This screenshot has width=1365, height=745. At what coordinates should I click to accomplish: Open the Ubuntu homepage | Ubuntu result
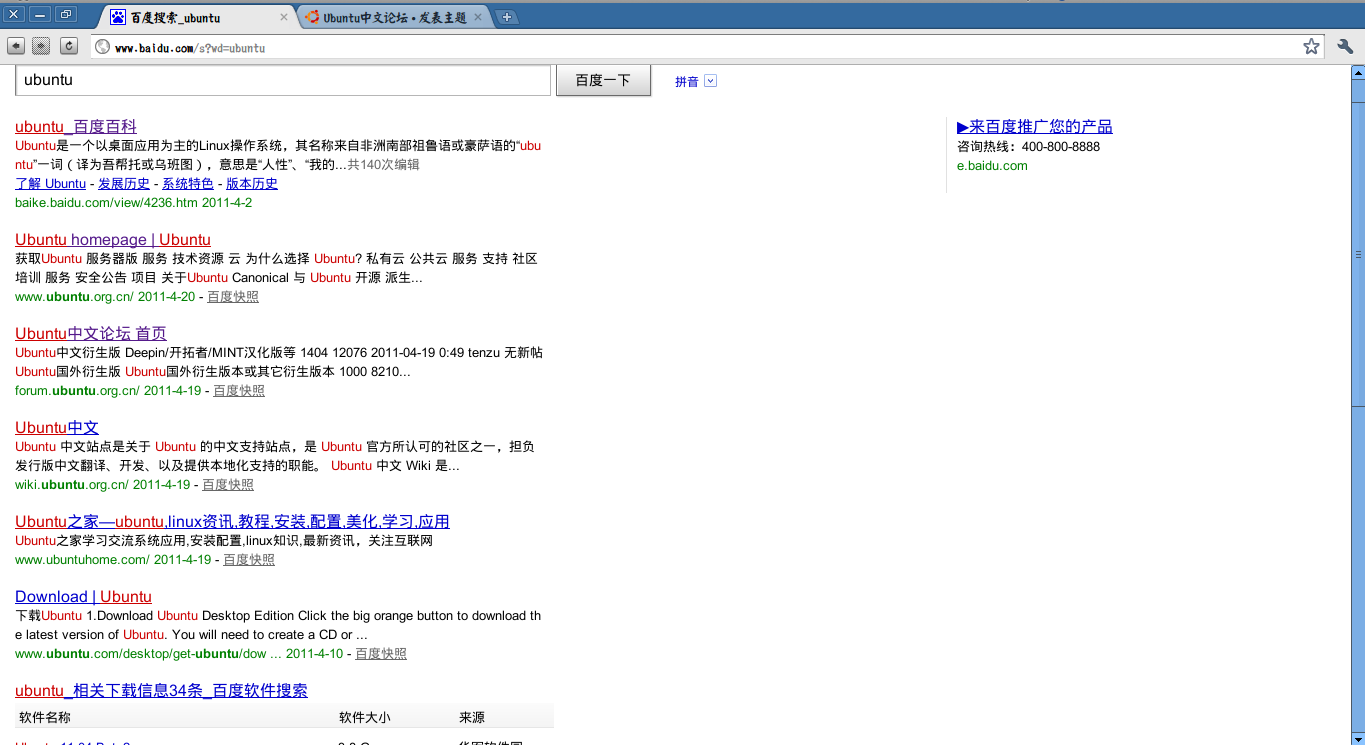pos(113,240)
